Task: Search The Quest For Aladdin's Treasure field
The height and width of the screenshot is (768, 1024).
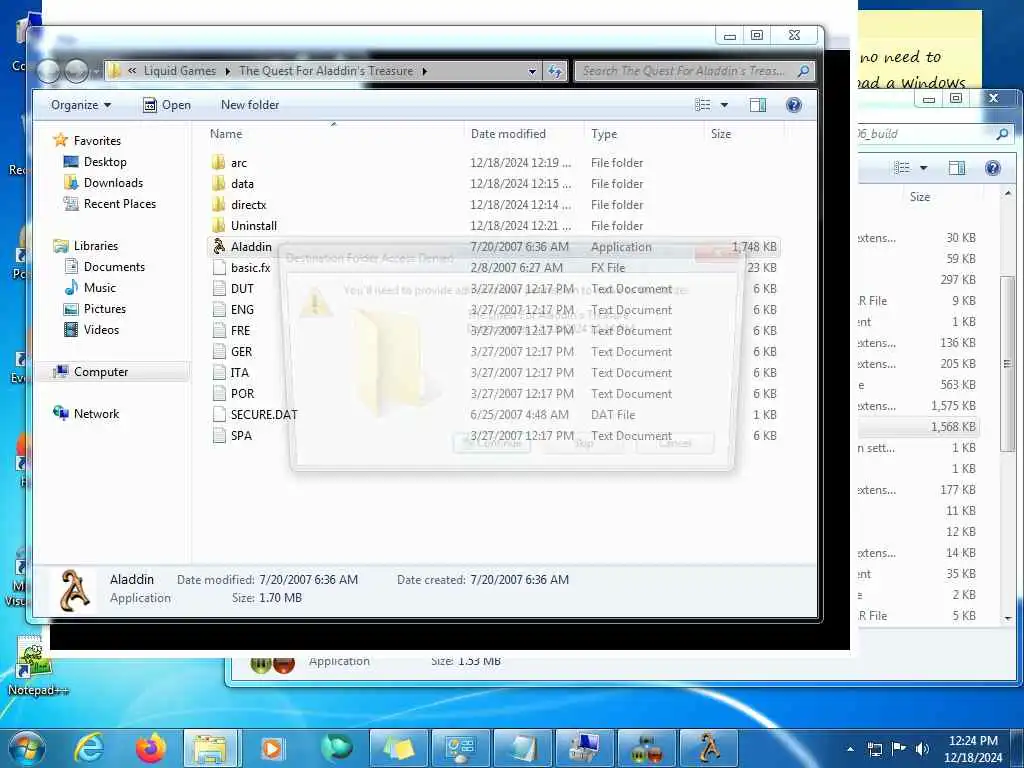Action: (x=694, y=71)
